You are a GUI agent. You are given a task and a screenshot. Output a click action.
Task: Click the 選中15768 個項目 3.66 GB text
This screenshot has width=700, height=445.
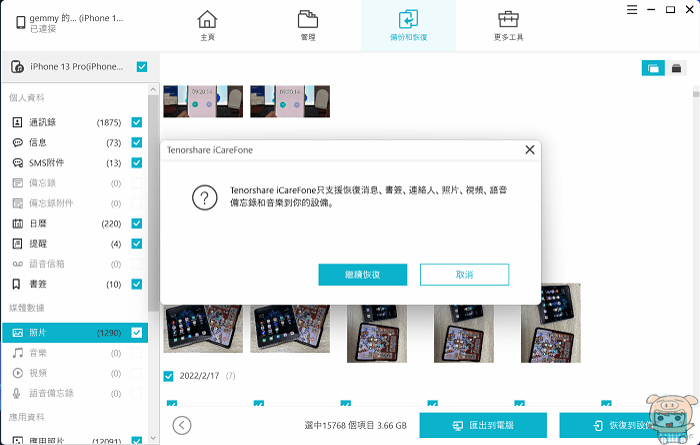[x=355, y=425]
